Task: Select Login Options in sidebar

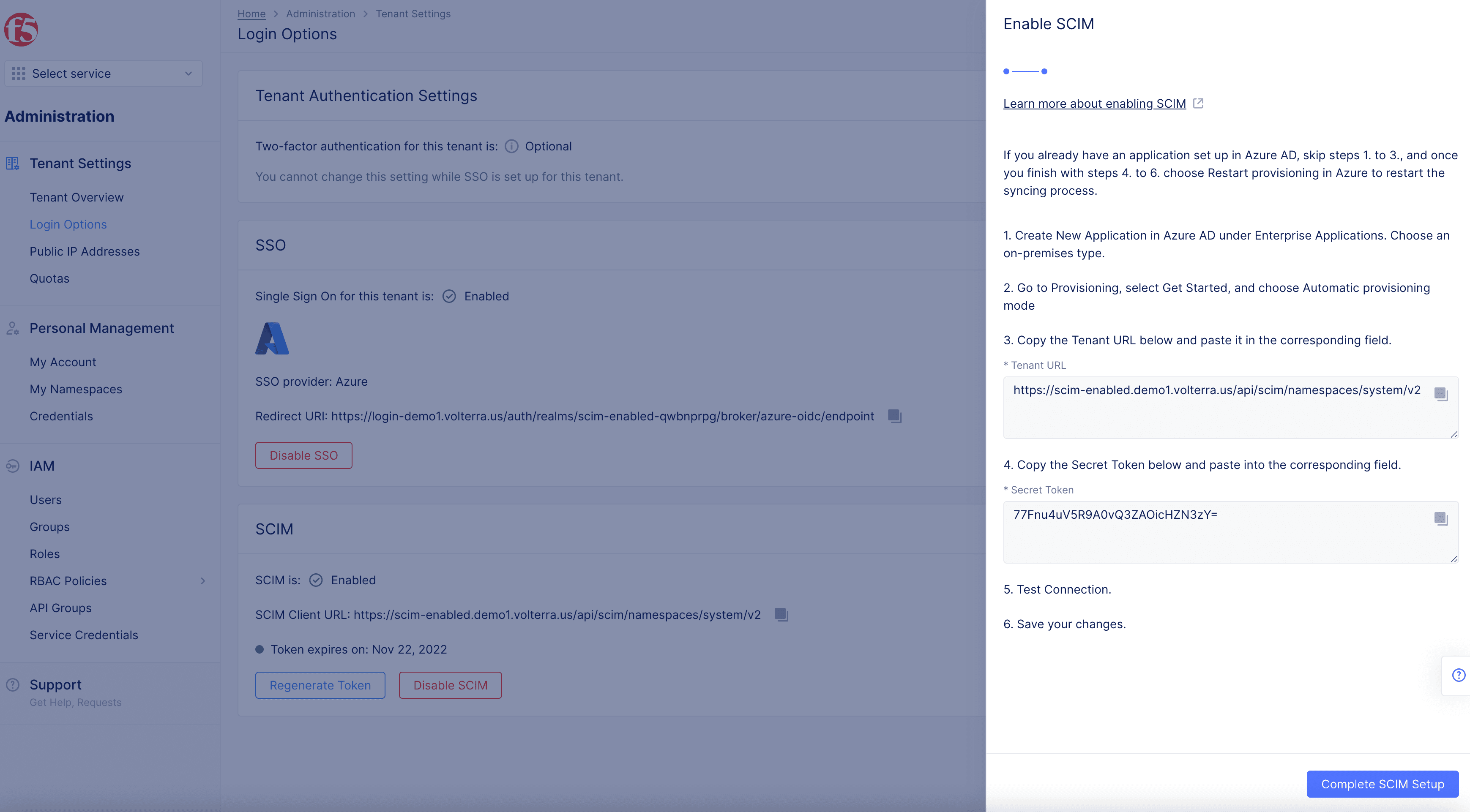Action: tap(68, 224)
